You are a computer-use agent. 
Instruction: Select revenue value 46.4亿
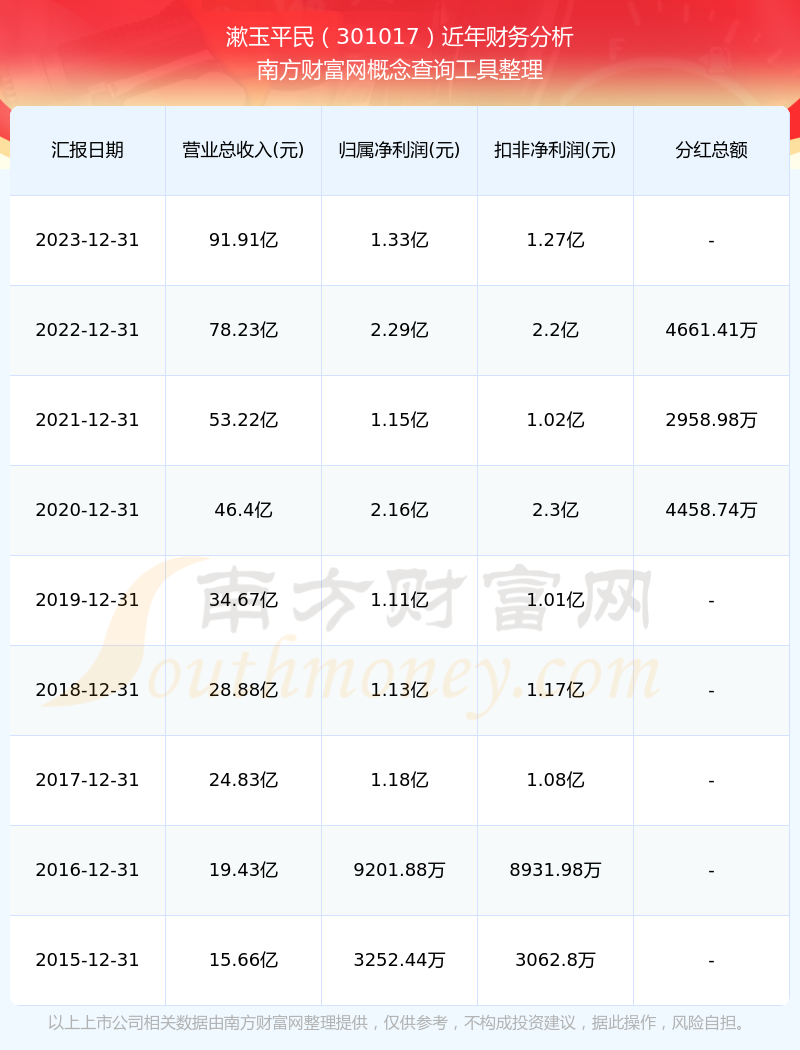[244, 510]
